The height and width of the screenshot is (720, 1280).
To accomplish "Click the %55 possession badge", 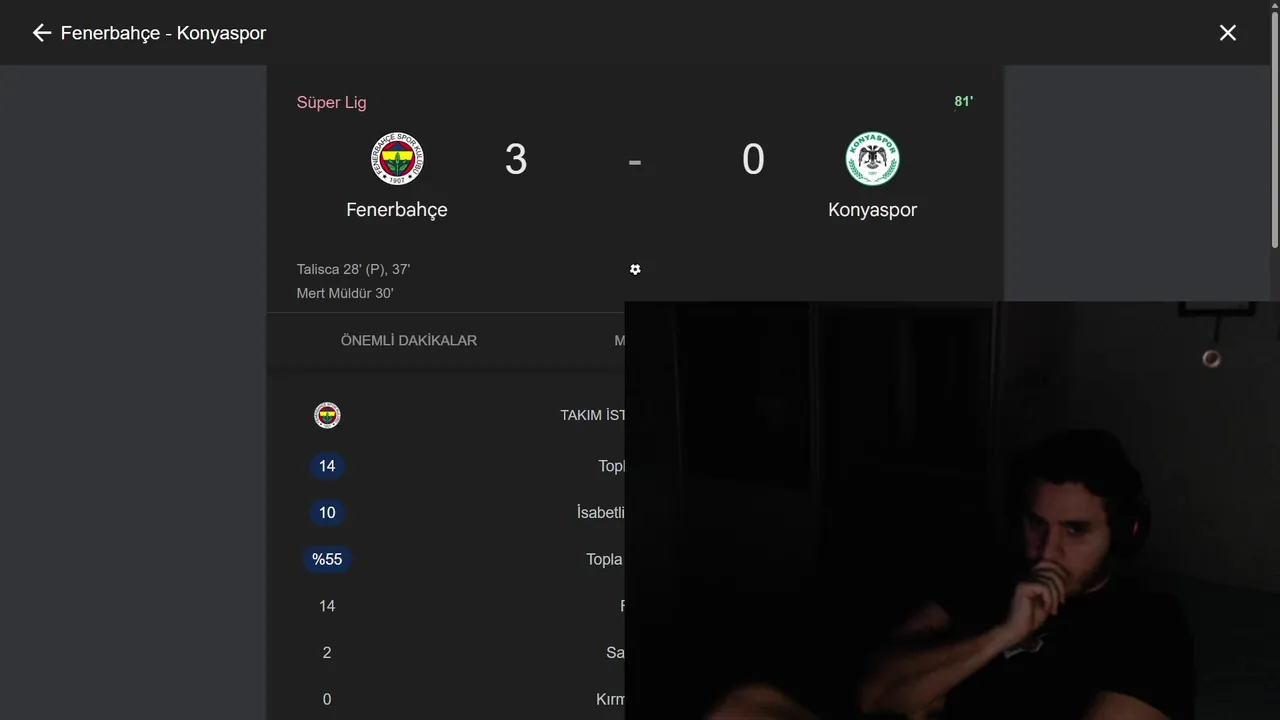I will [x=327, y=559].
